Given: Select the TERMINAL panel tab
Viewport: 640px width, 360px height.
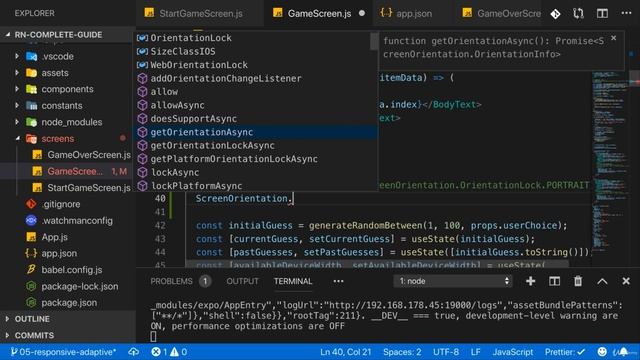Looking at the screenshot, I should click(293, 281).
